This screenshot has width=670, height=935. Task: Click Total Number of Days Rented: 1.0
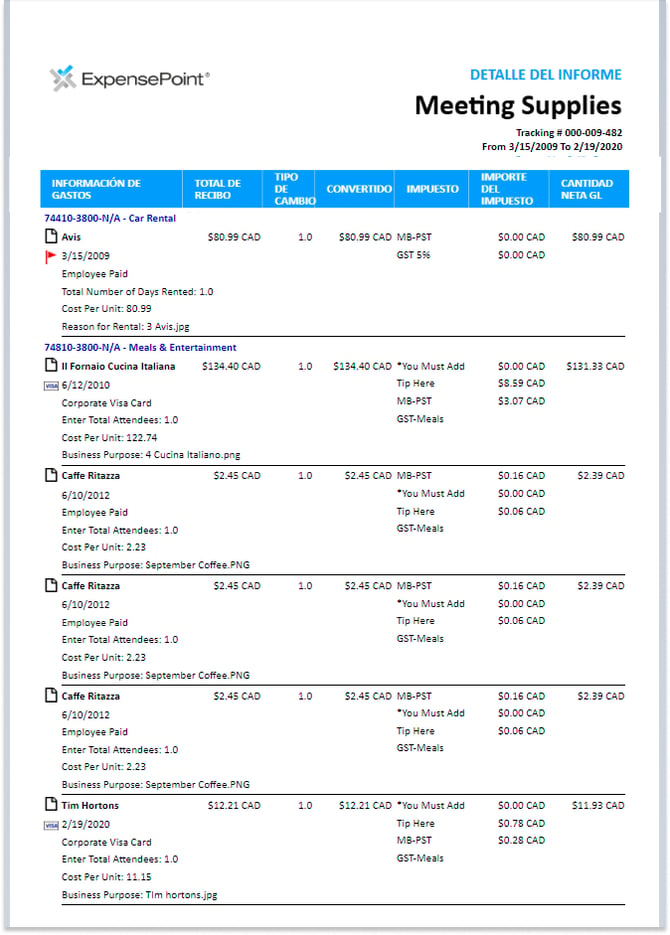click(x=137, y=292)
